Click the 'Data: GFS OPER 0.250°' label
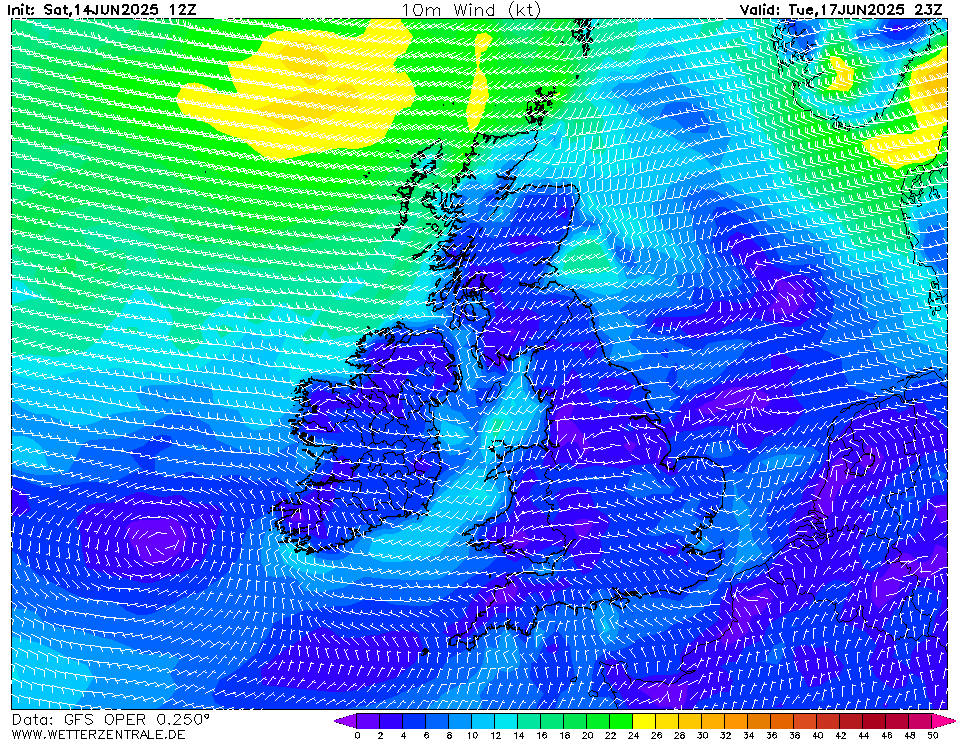The height and width of the screenshot is (741, 959). click(x=111, y=720)
